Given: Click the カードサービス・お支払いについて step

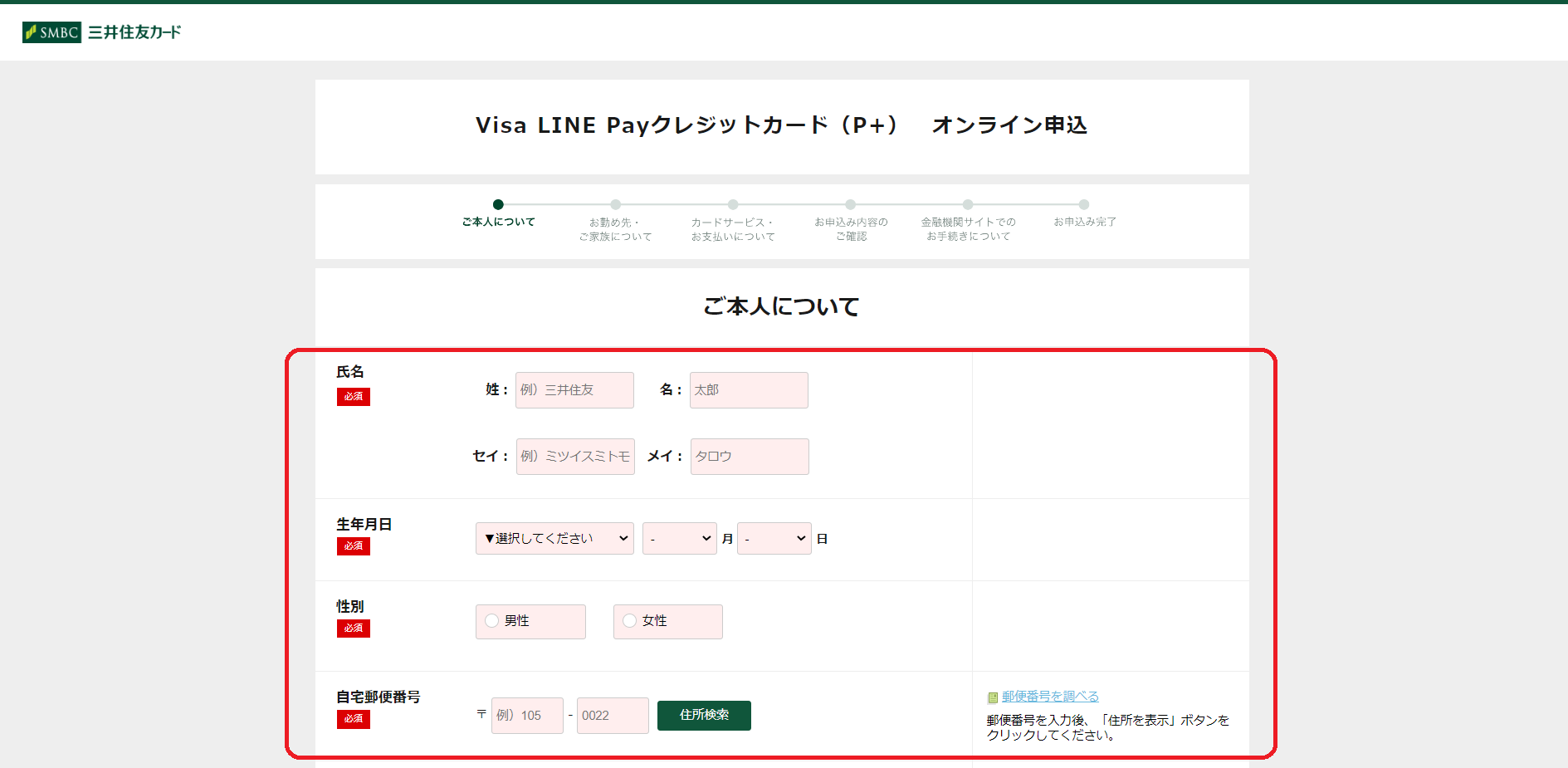Looking at the screenshot, I should [x=733, y=221].
